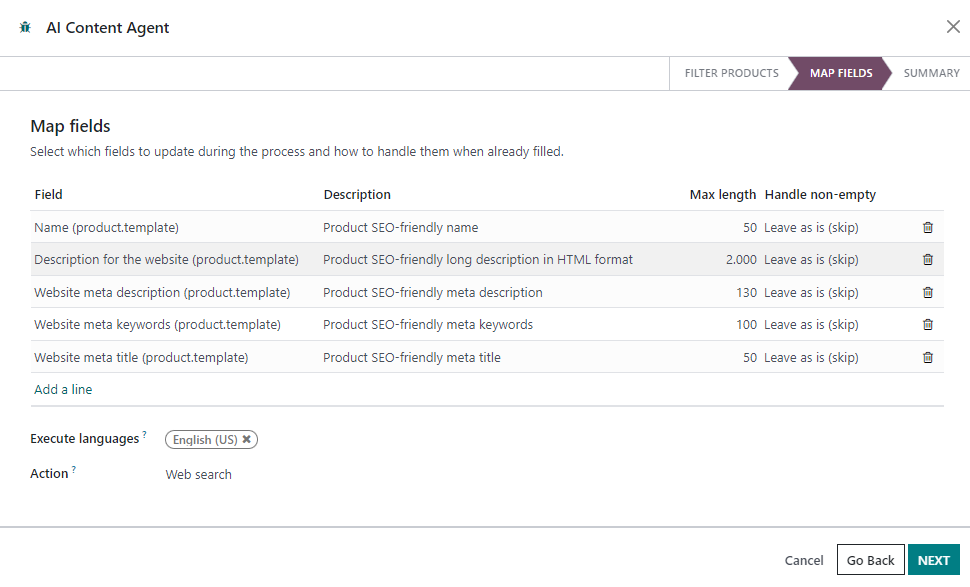Close the AI Content Agent dialog
970x587 pixels.
point(953,27)
